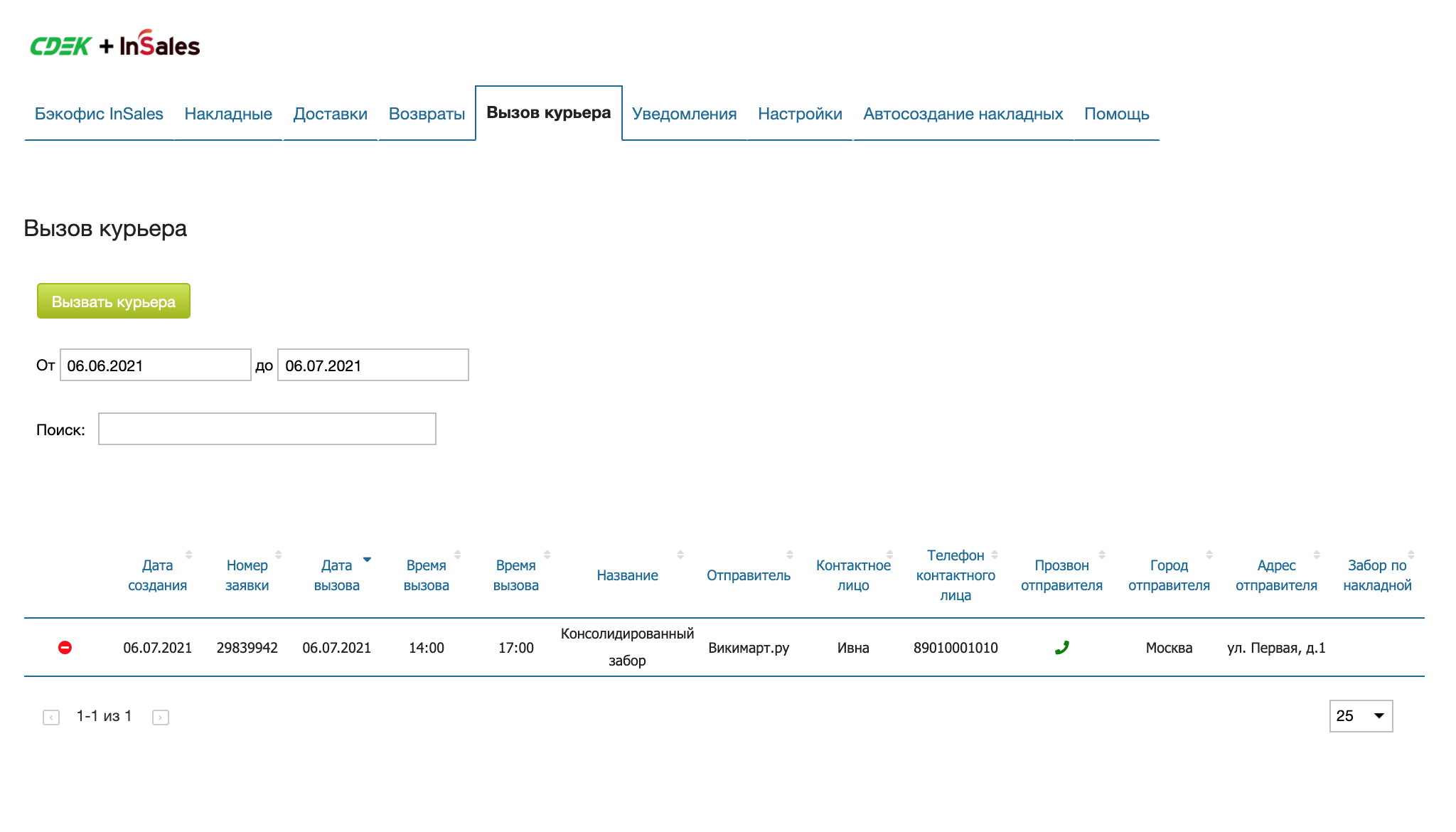Sort by the Город отправителя column
1456x832 pixels.
tap(1169, 575)
